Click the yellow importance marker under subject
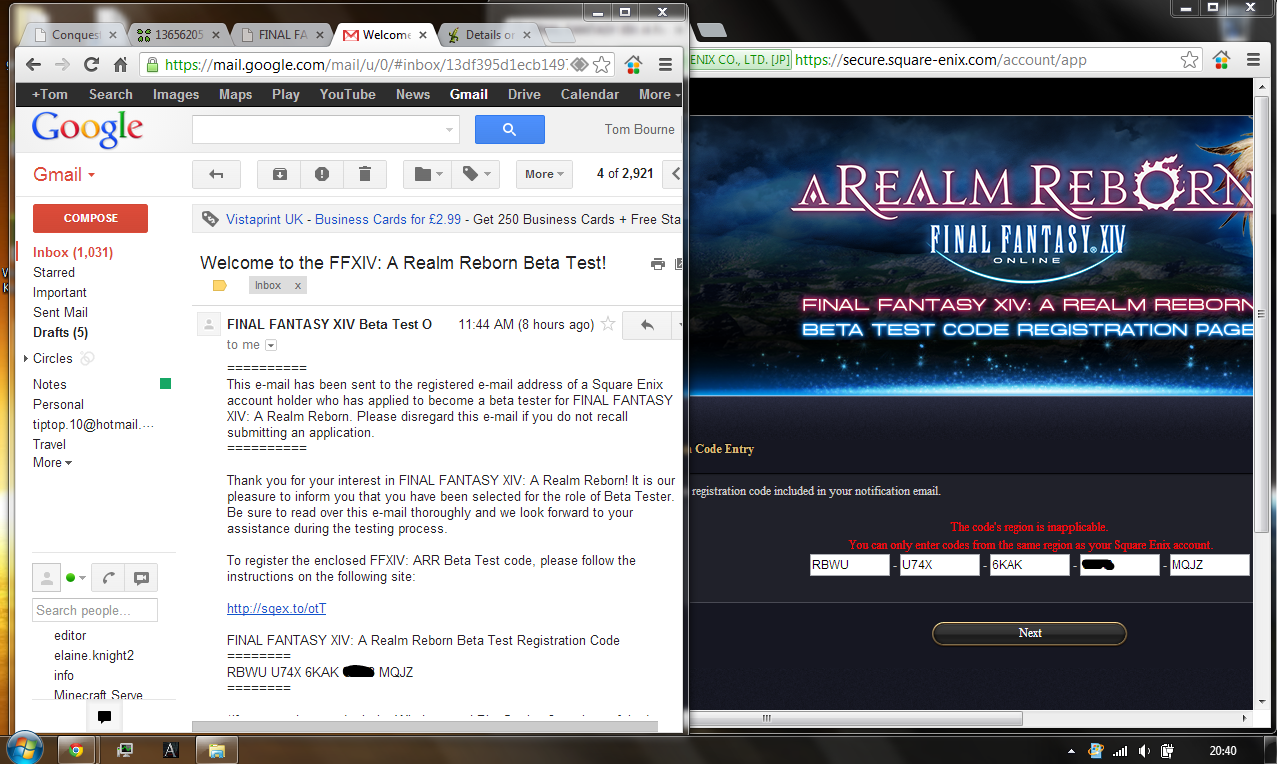The height and width of the screenshot is (764, 1277). (x=220, y=286)
